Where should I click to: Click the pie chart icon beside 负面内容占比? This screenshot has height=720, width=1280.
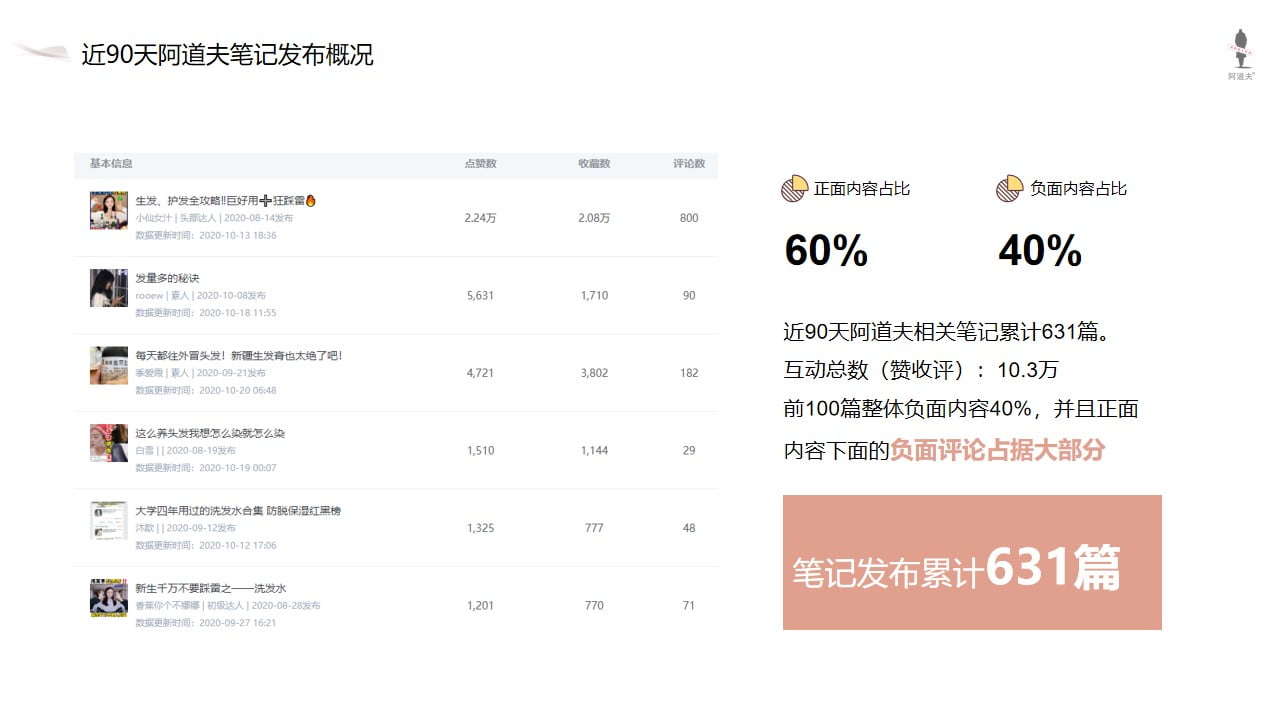click(1010, 188)
